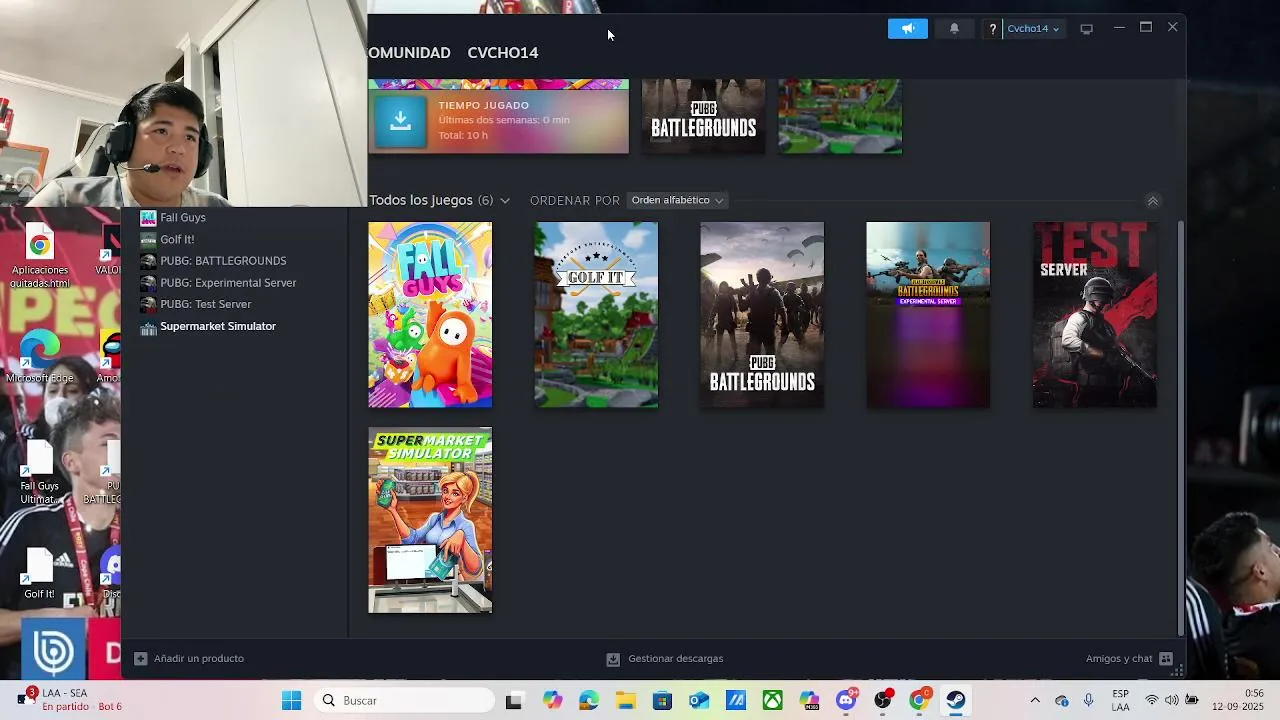Open Microsoft Store from taskbar
This screenshot has width=1280, height=720.
[x=662, y=701]
